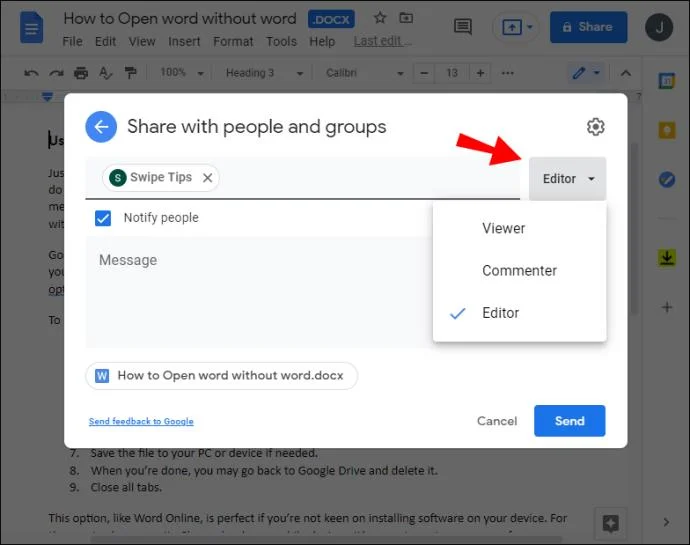The image size is (690, 545).
Task: Click the Cancel button
Action: pos(497,421)
